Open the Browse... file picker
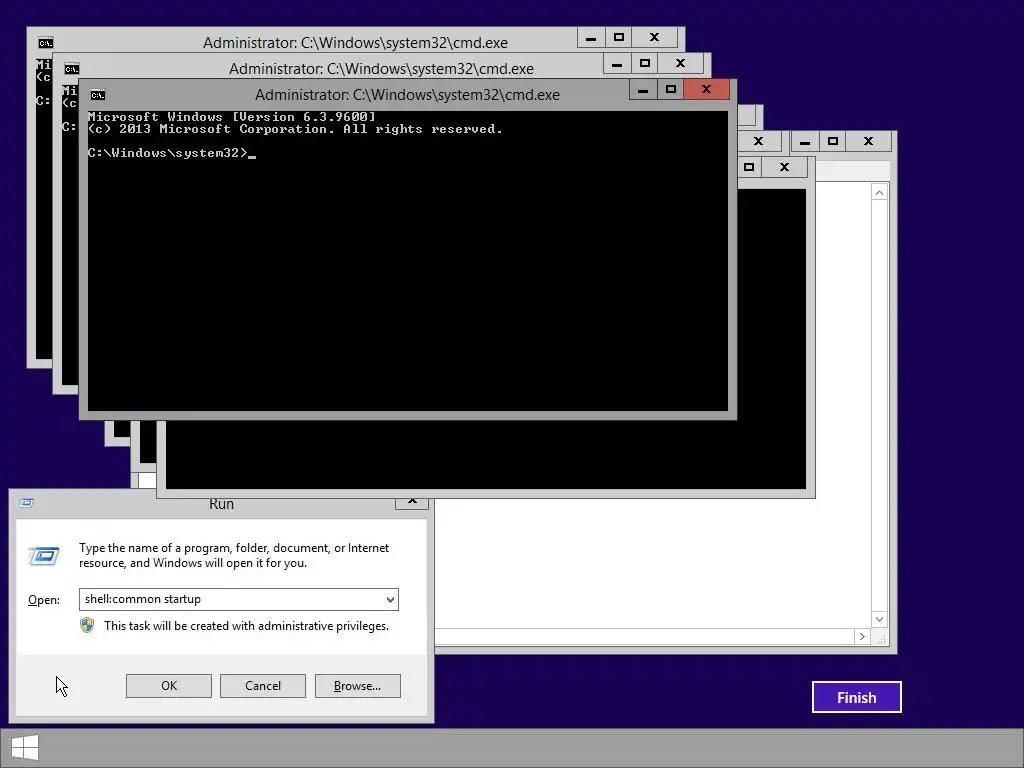The height and width of the screenshot is (768, 1024). coord(357,686)
